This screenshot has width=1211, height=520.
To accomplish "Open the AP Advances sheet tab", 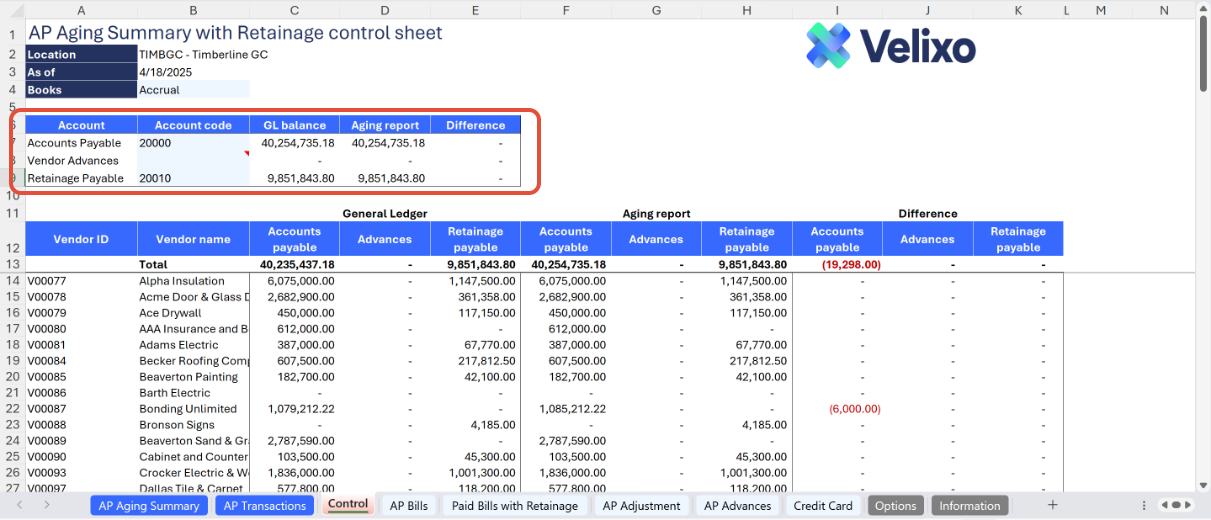I will [737, 506].
